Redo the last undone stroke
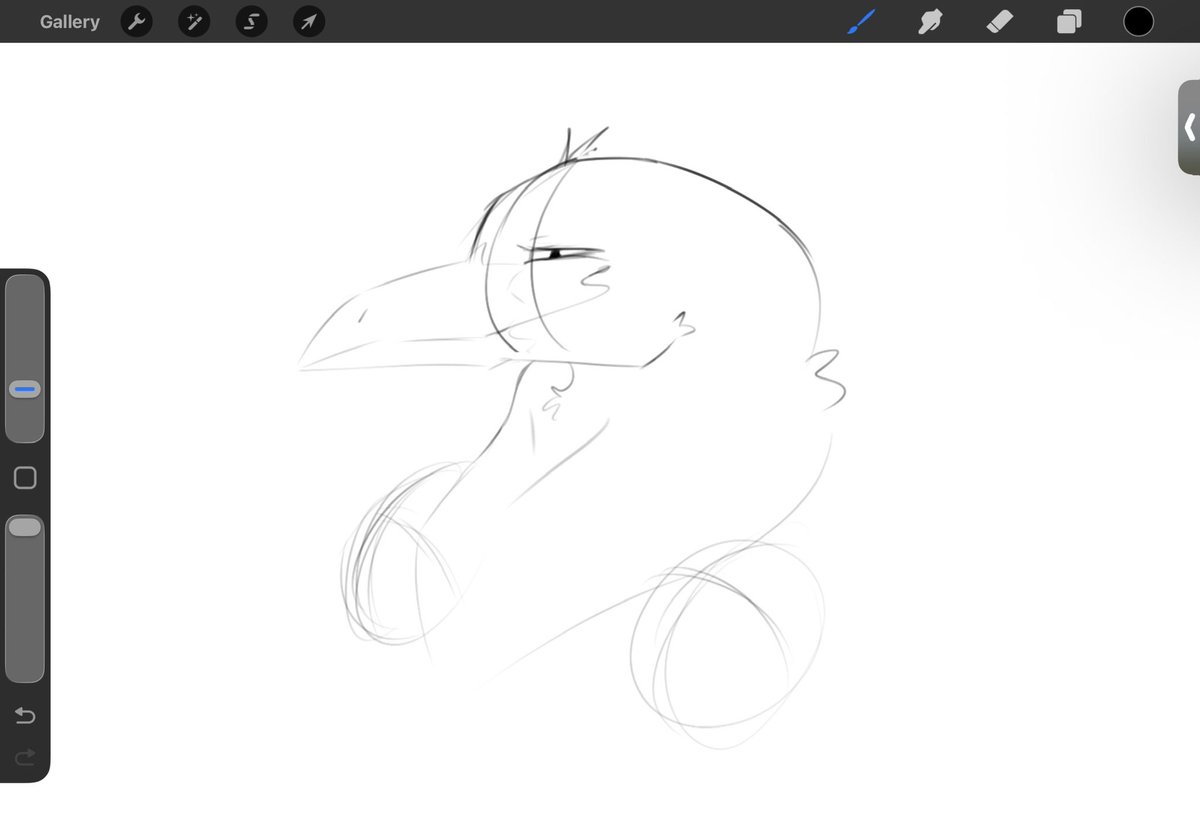 (25, 757)
